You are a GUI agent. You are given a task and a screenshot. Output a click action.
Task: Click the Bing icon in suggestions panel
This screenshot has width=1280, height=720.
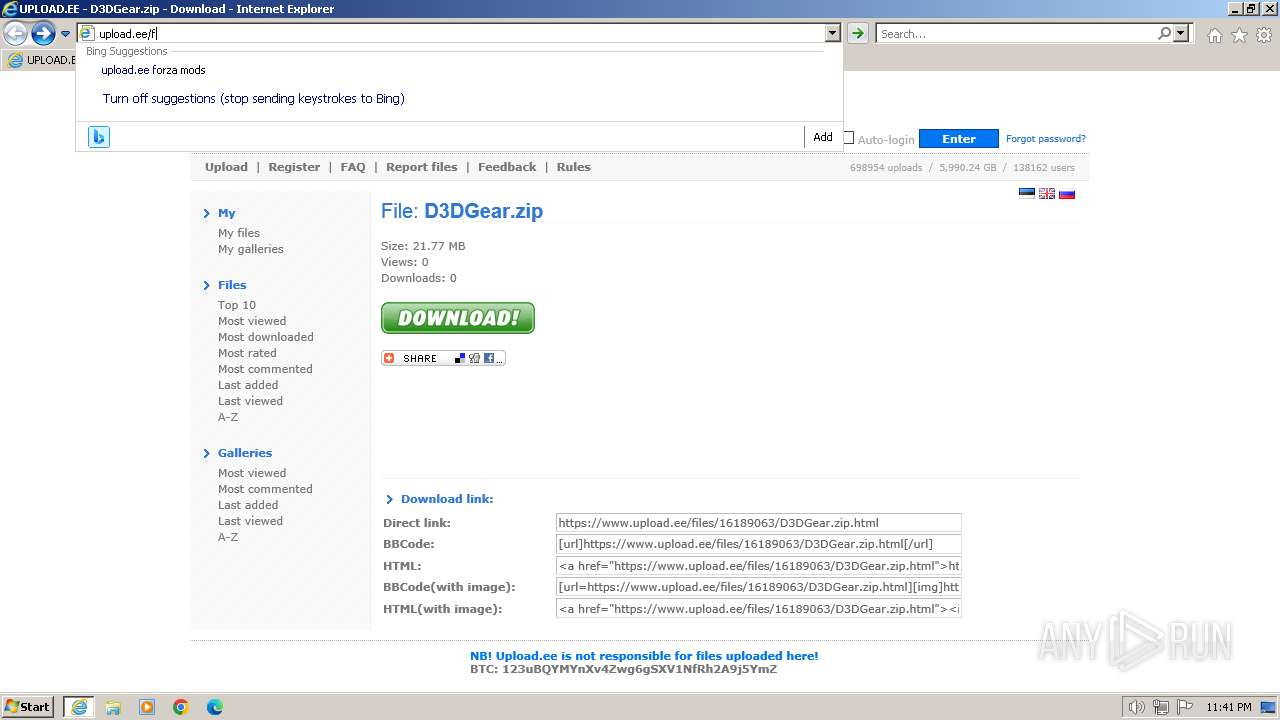pos(98,137)
